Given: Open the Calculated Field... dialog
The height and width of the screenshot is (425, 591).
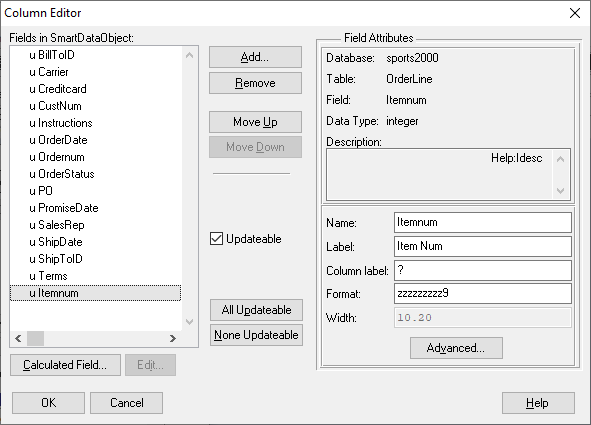Looking at the screenshot, I should click(65, 365).
